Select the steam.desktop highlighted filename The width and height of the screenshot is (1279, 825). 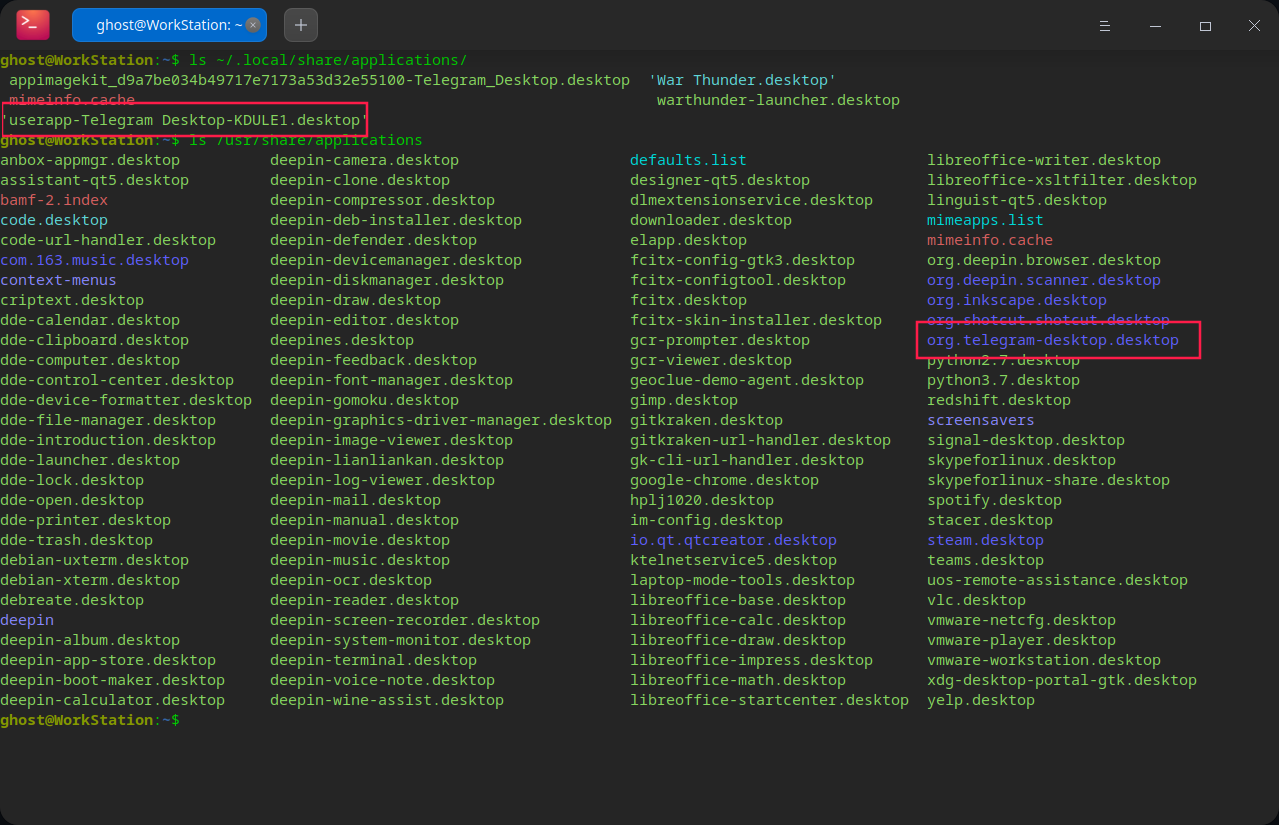[x=985, y=540]
